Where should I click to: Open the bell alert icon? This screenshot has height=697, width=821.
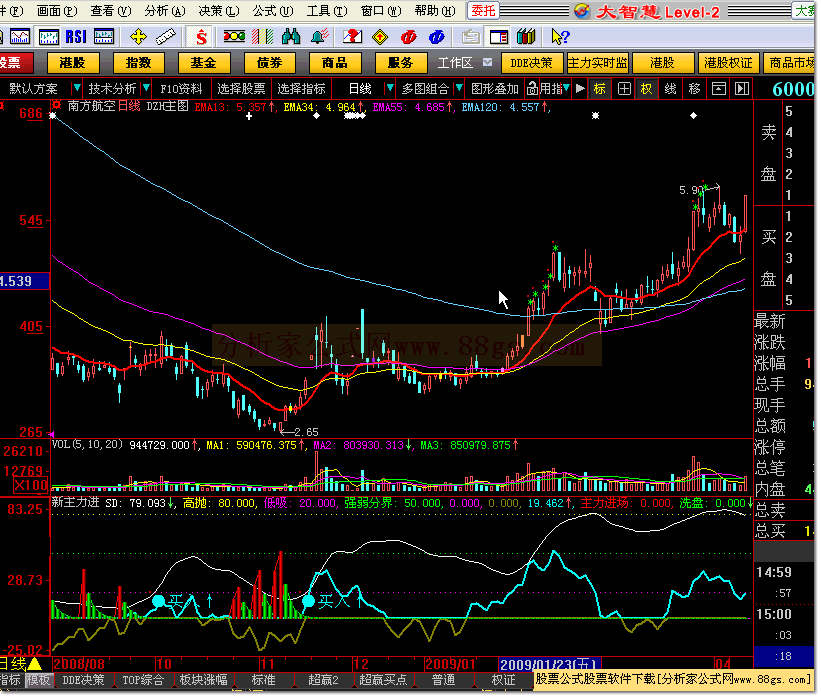(319, 37)
